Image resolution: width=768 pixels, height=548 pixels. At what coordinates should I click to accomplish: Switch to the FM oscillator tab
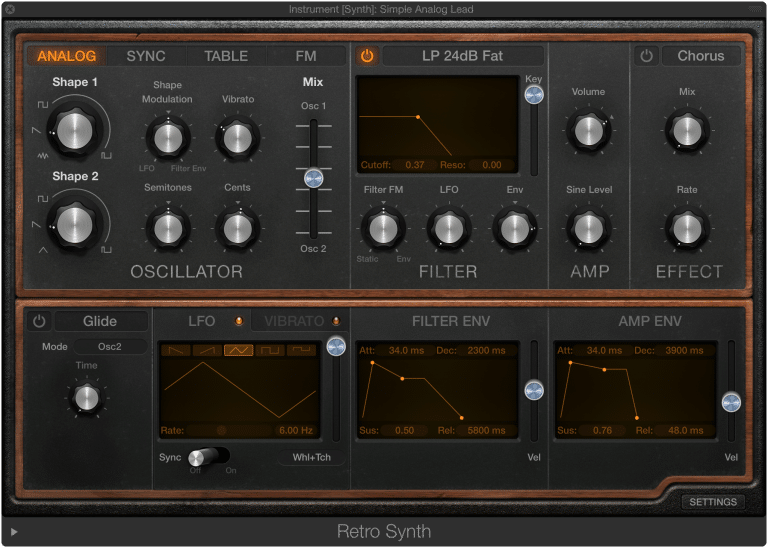coord(306,56)
